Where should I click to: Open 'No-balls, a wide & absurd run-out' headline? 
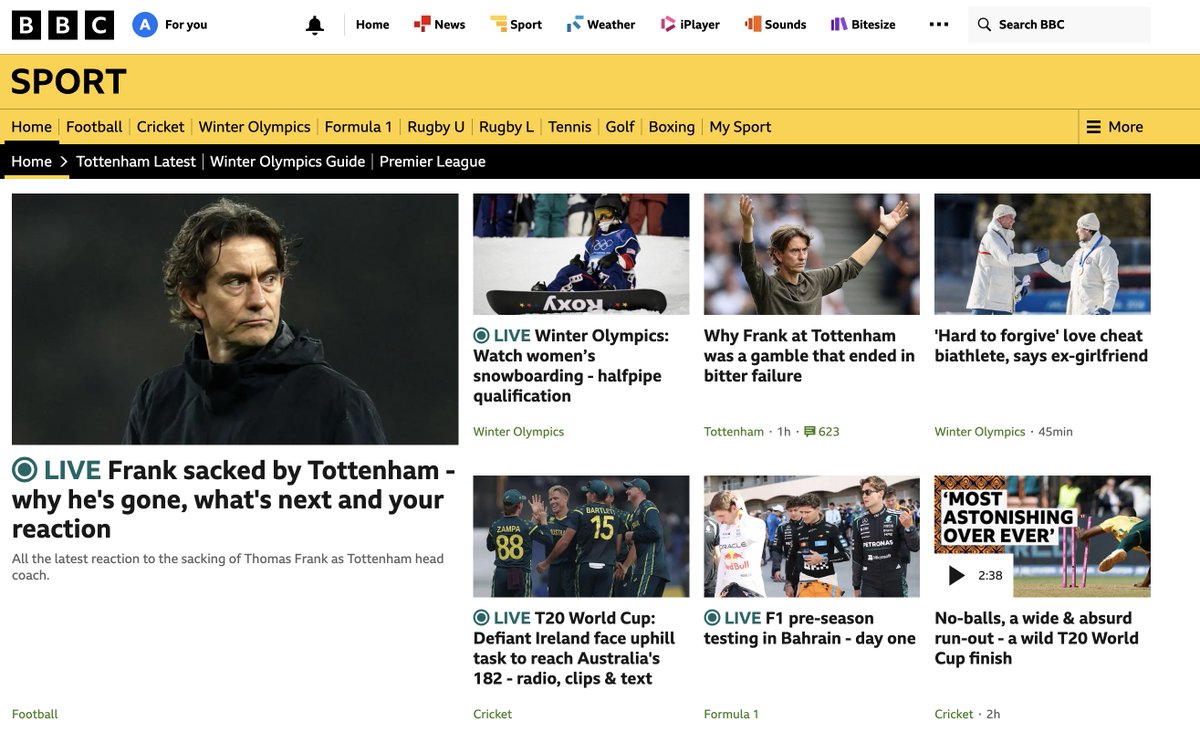click(x=1037, y=638)
